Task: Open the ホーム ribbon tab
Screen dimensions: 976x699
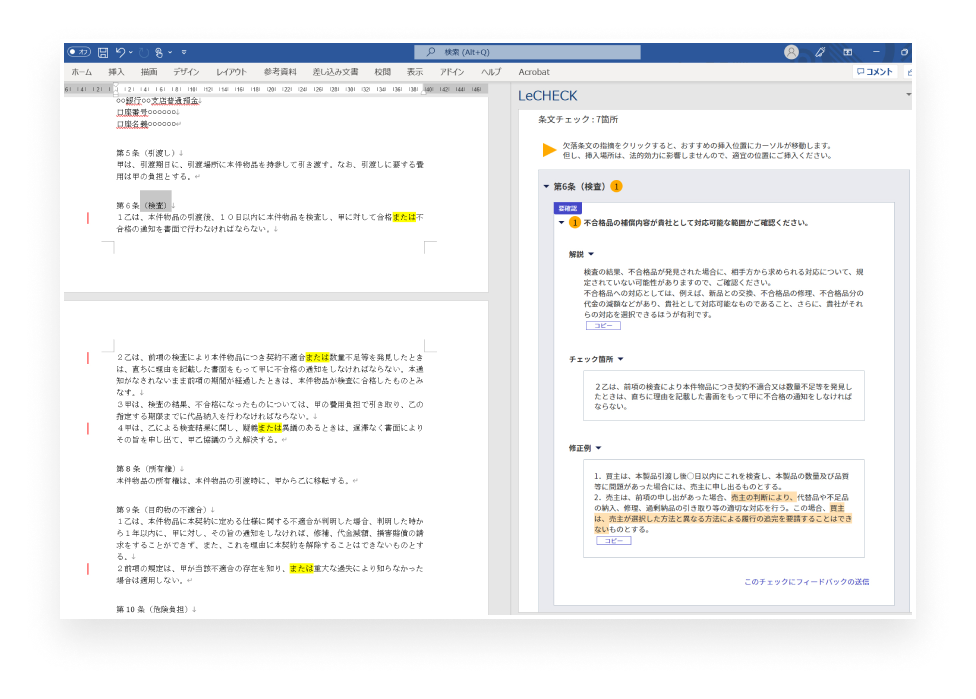Action: pos(82,72)
